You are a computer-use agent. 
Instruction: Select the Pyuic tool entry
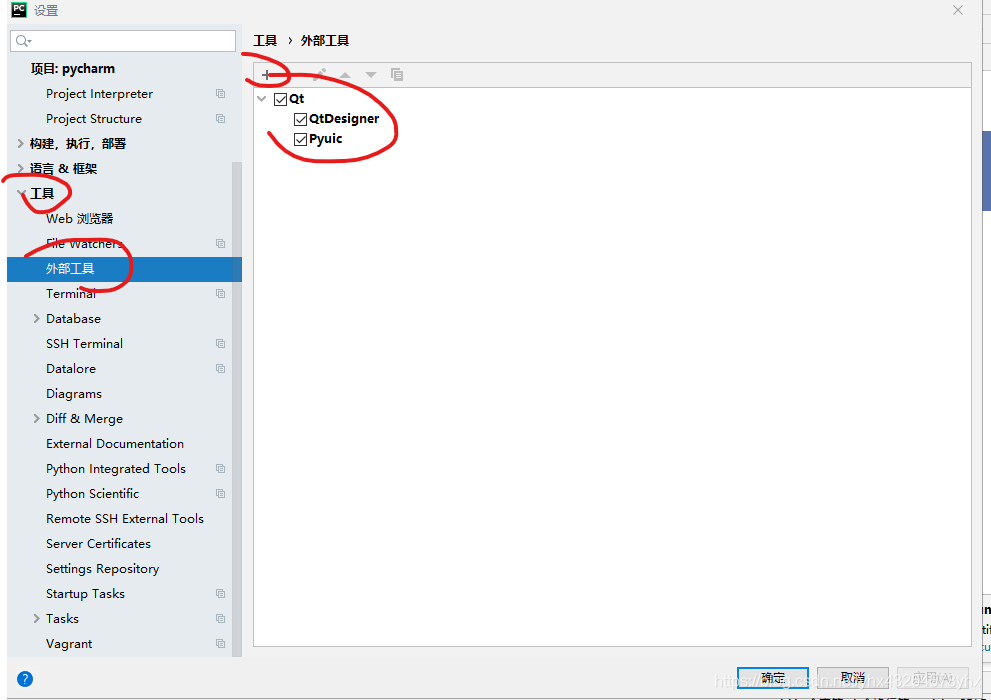tap(325, 139)
